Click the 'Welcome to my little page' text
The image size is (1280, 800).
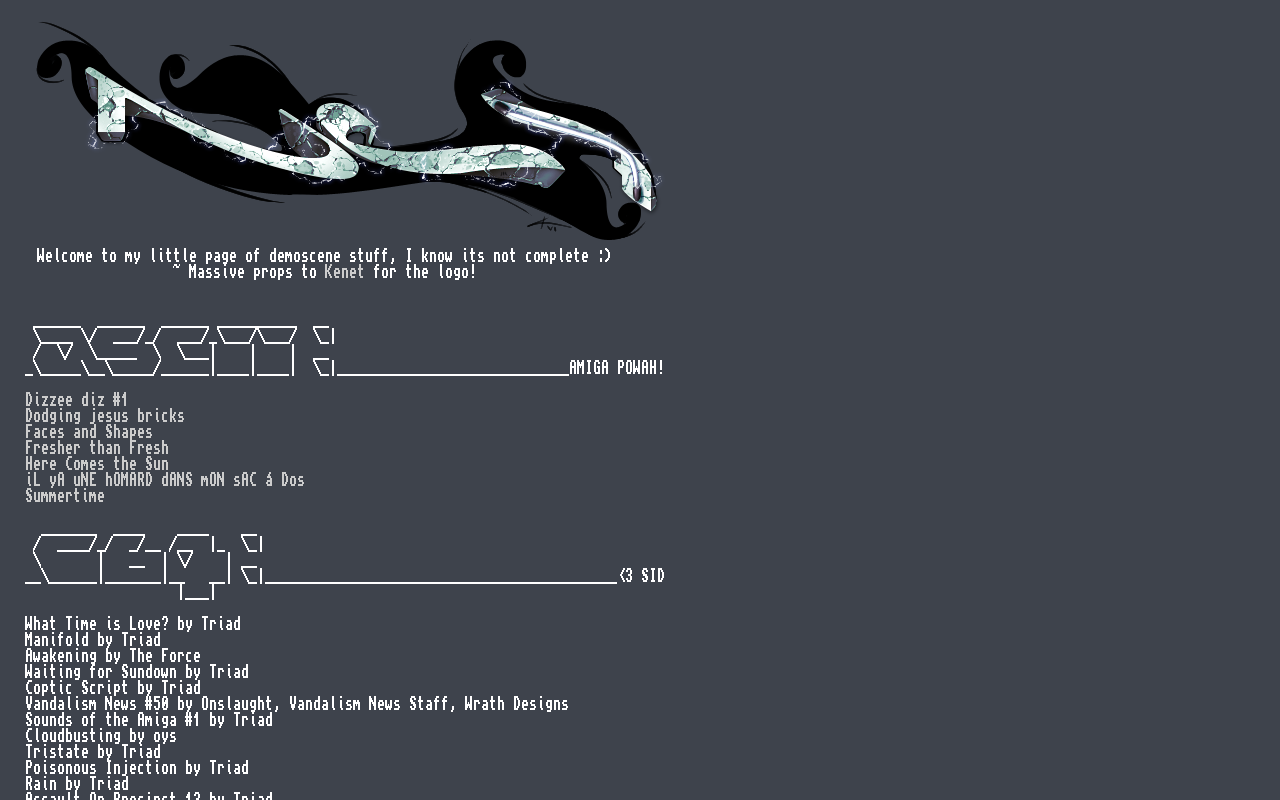click(324, 256)
